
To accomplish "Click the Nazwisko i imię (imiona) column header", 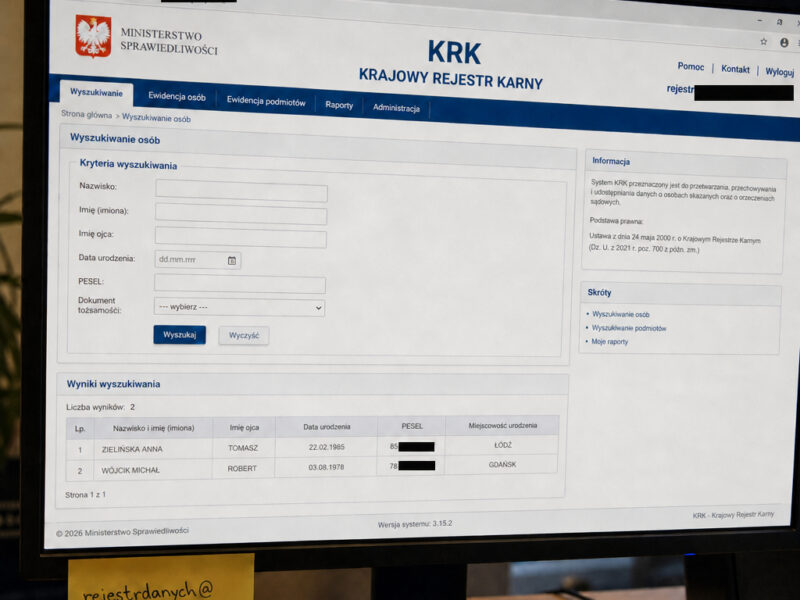I will point(154,428).
